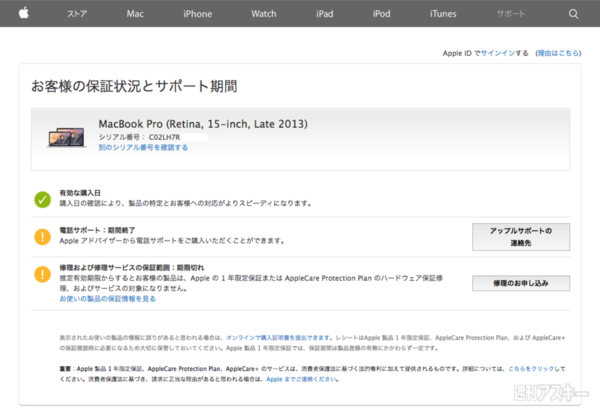Click オンラインで購入証明書を提出できます link
This screenshot has height=413, width=600.
point(278,338)
